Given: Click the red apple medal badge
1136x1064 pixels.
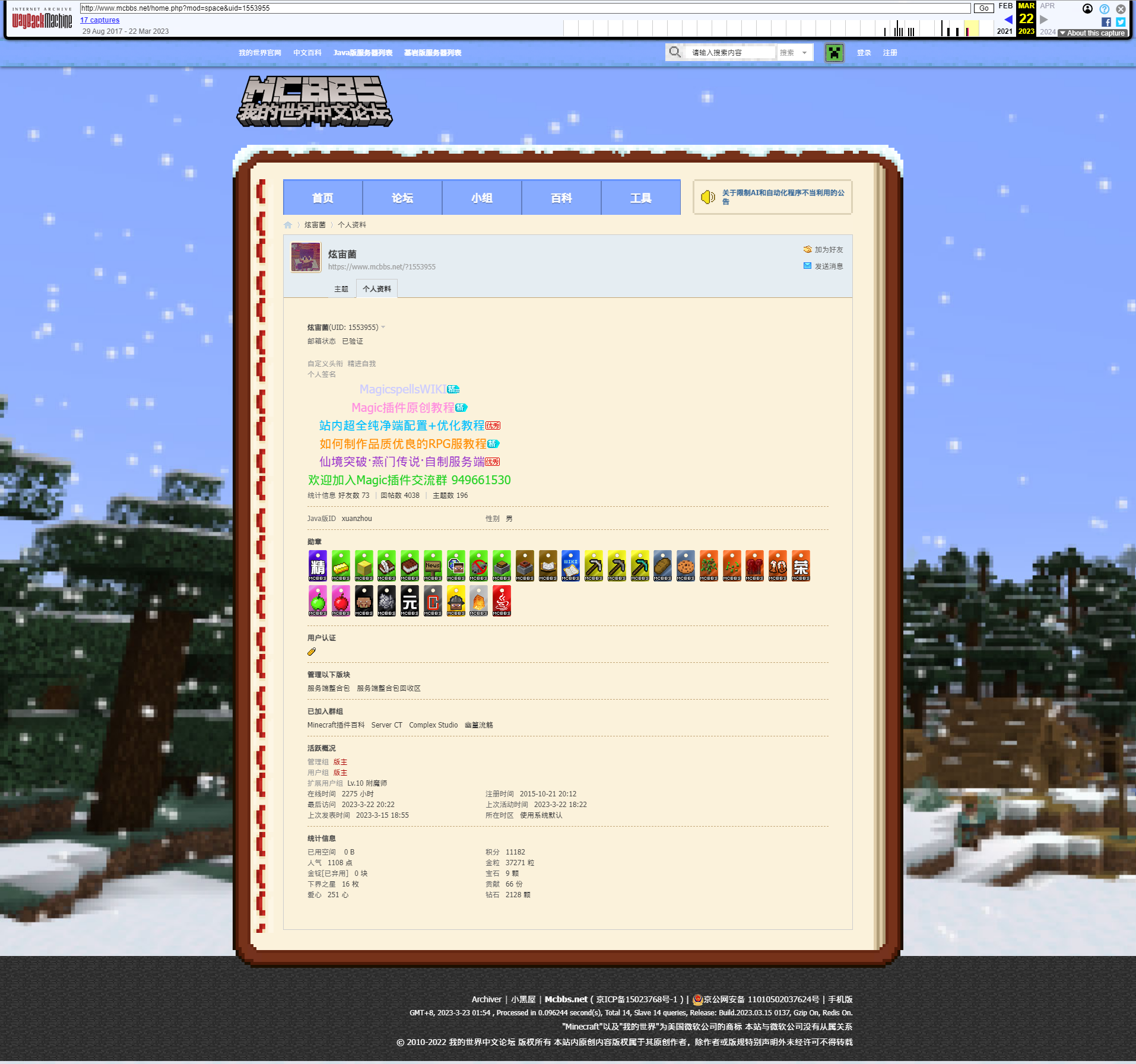Looking at the screenshot, I should (341, 601).
